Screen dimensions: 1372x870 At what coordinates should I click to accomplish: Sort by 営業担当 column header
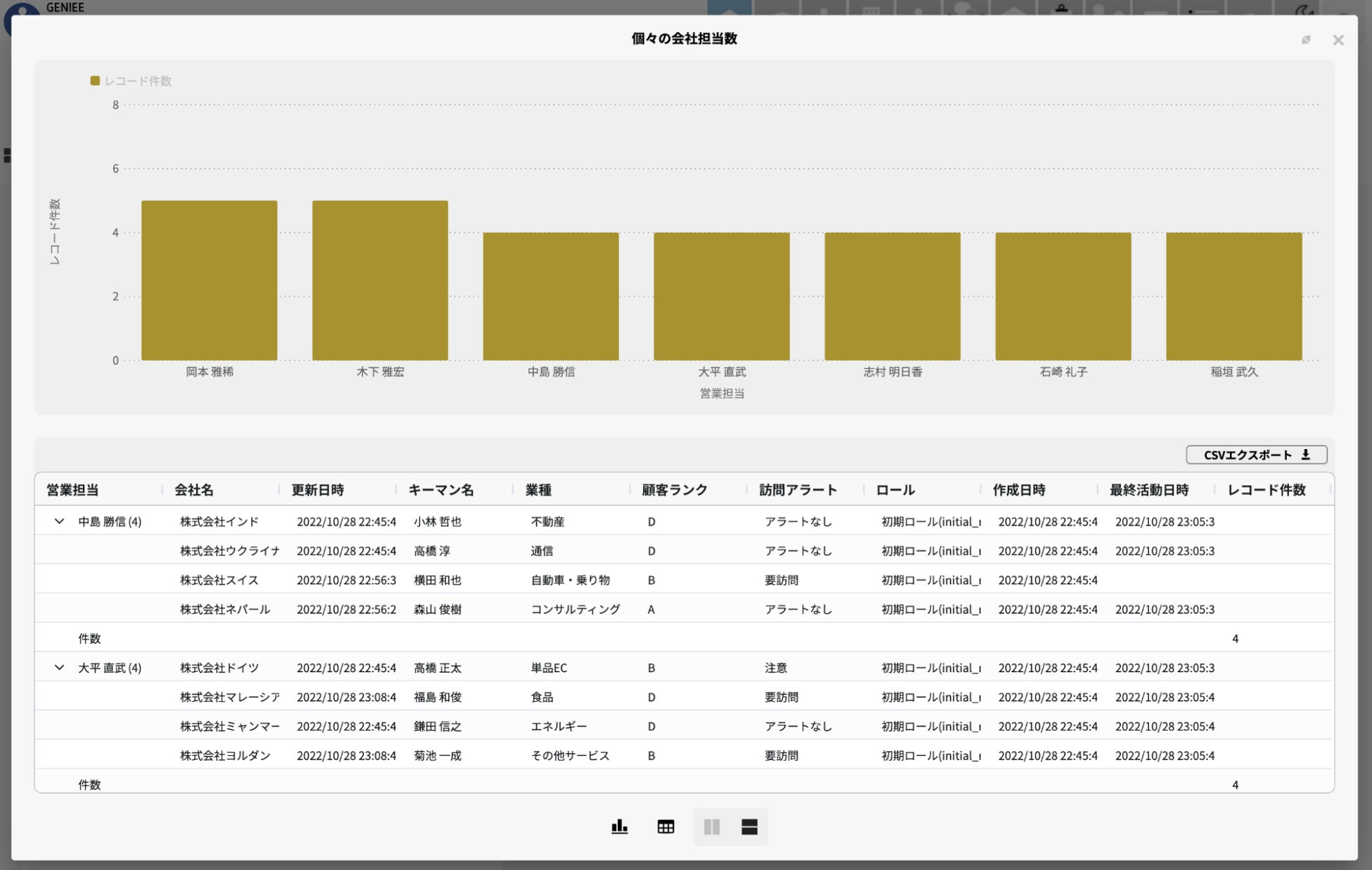[72, 490]
